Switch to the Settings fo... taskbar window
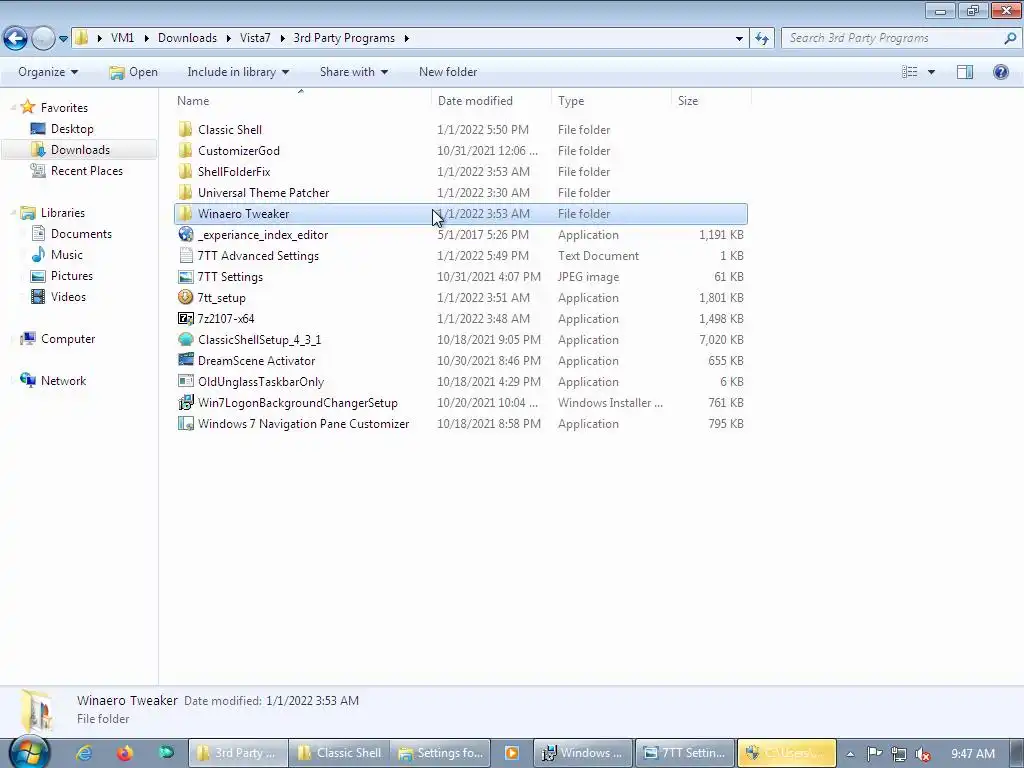The height and width of the screenshot is (768, 1024). (x=440, y=753)
